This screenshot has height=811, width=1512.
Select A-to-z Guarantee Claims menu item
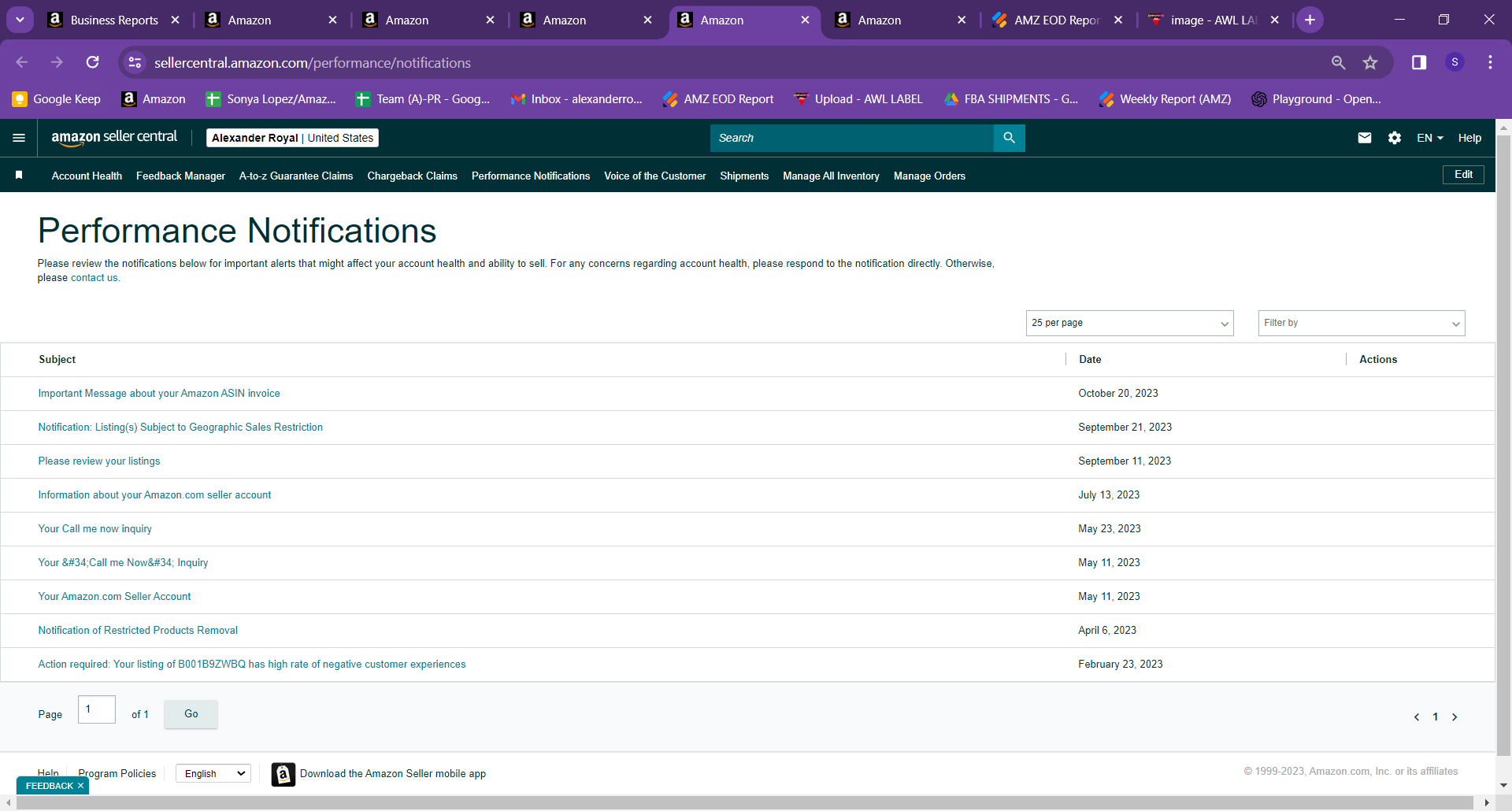tap(296, 176)
